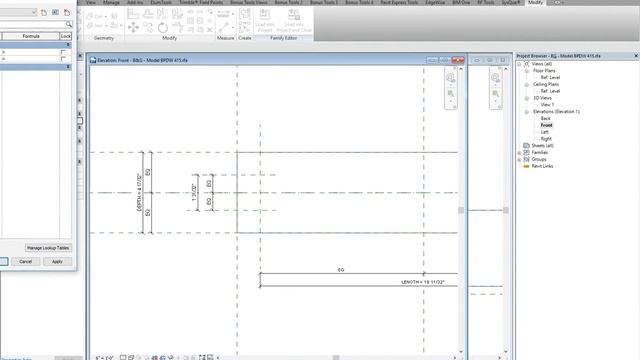Open the Right elevation in Project Browser
Viewport: 640px width, 360px height.
pyautogui.click(x=546, y=139)
